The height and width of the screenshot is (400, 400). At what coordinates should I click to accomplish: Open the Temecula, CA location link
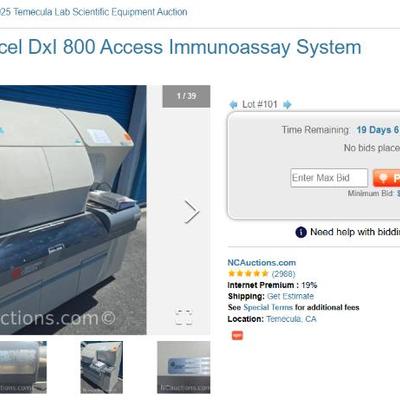pyautogui.click(x=291, y=319)
